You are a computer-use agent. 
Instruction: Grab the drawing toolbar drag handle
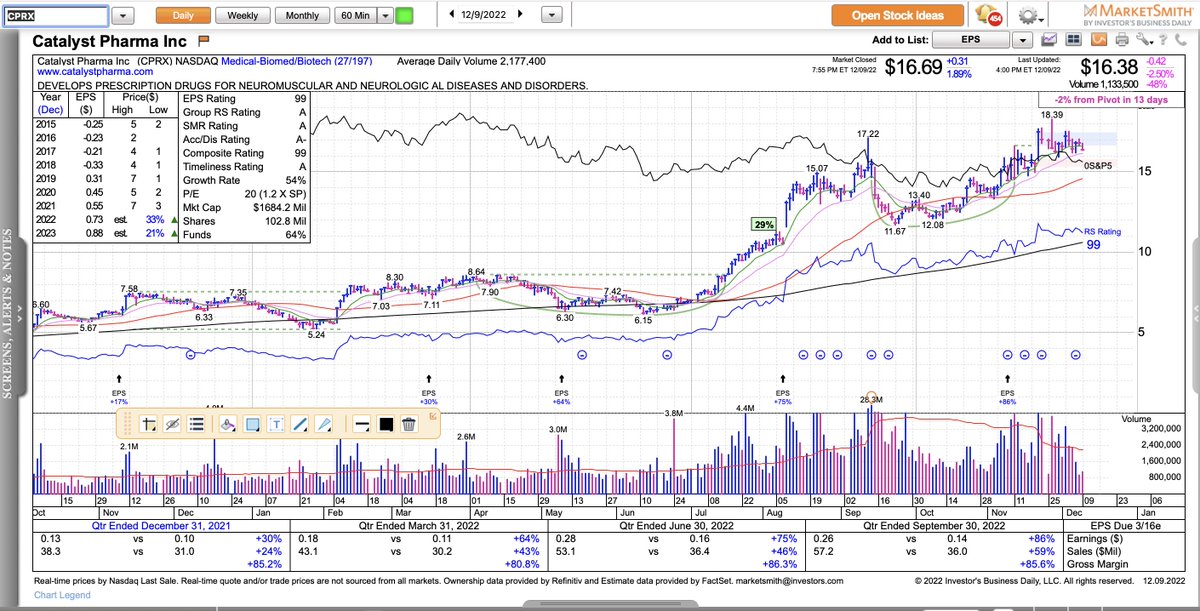coord(125,424)
